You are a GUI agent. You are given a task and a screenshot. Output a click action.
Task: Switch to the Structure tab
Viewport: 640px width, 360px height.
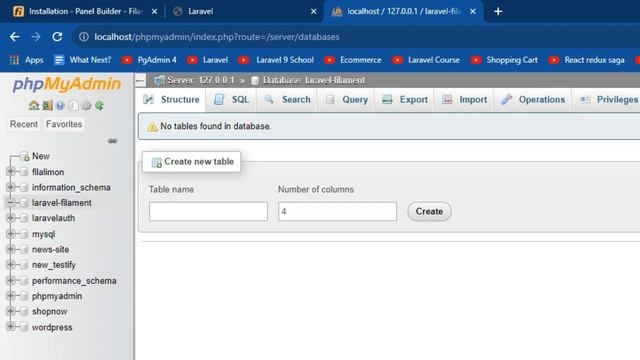coord(171,100)
